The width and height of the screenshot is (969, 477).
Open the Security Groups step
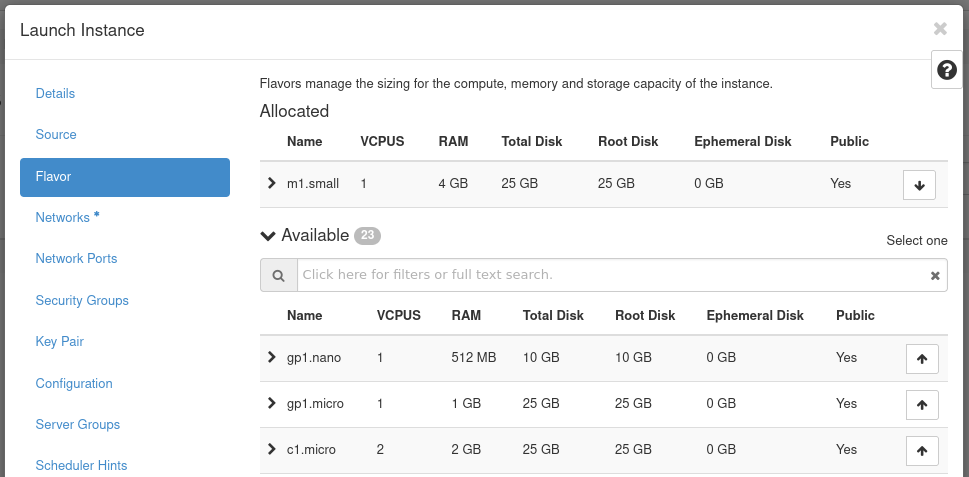click(82, 300)
